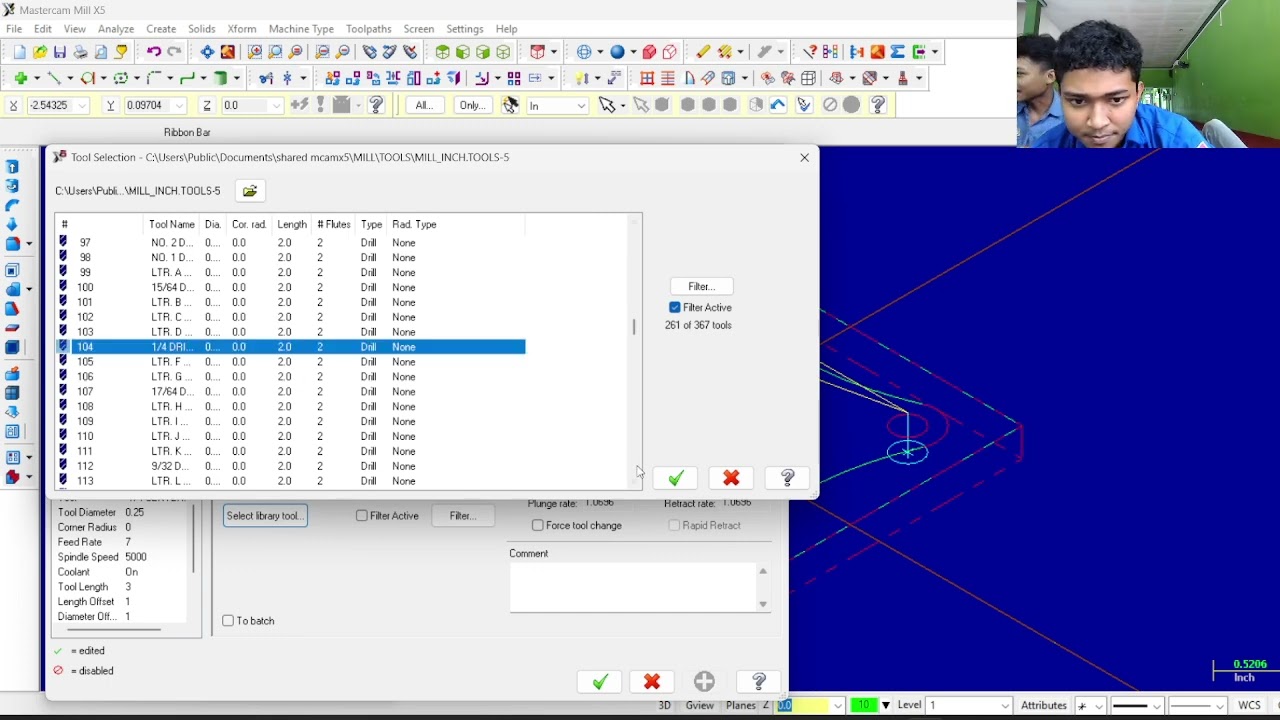This screenshot has width=1280, height=720.
Task: Enable the Force tool change checkbox
Action: [538, 526]
